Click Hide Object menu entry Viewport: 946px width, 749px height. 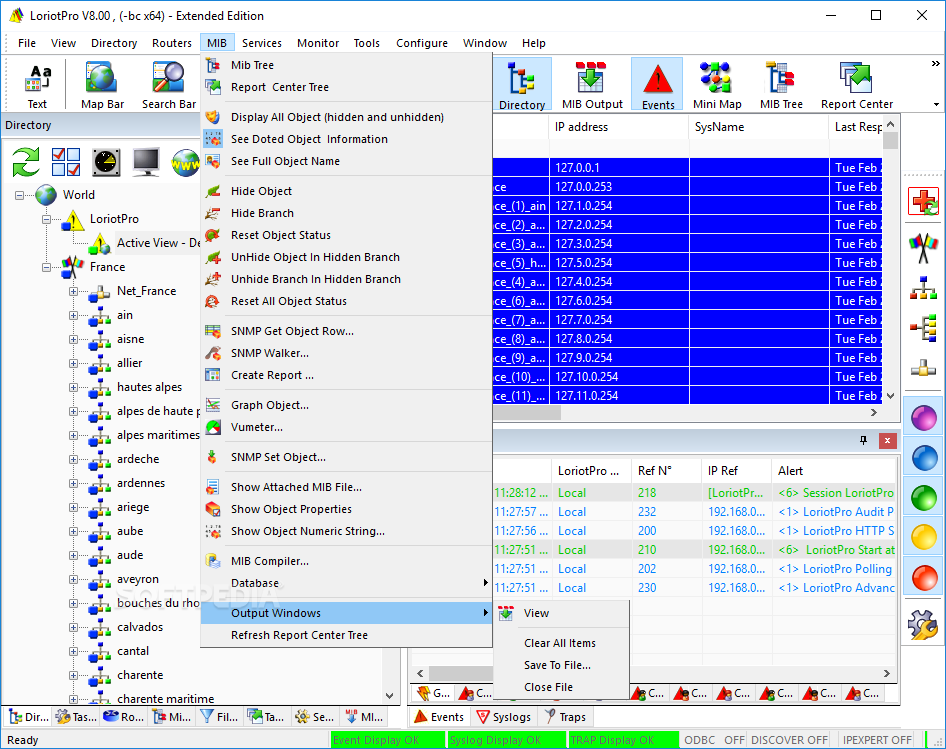pyautogui.click(x=346, y=191)
